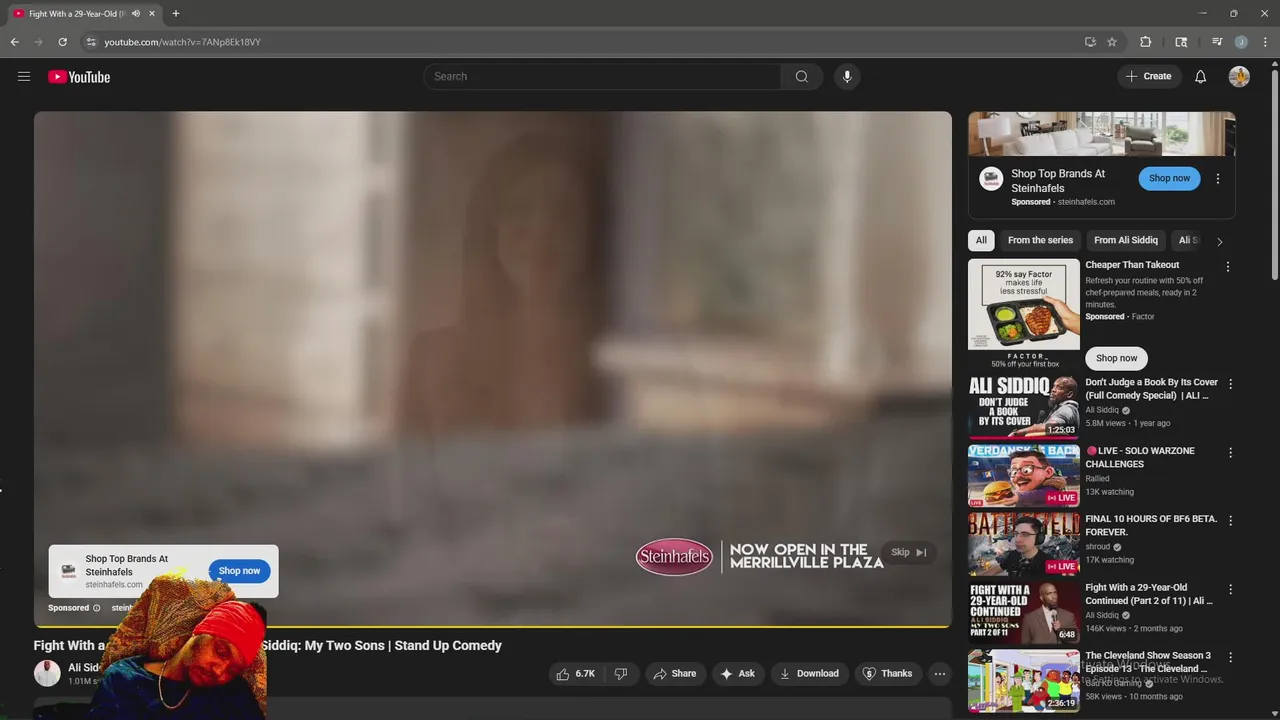
Task: Select From the series filter chip
Action: (1040, 240)
